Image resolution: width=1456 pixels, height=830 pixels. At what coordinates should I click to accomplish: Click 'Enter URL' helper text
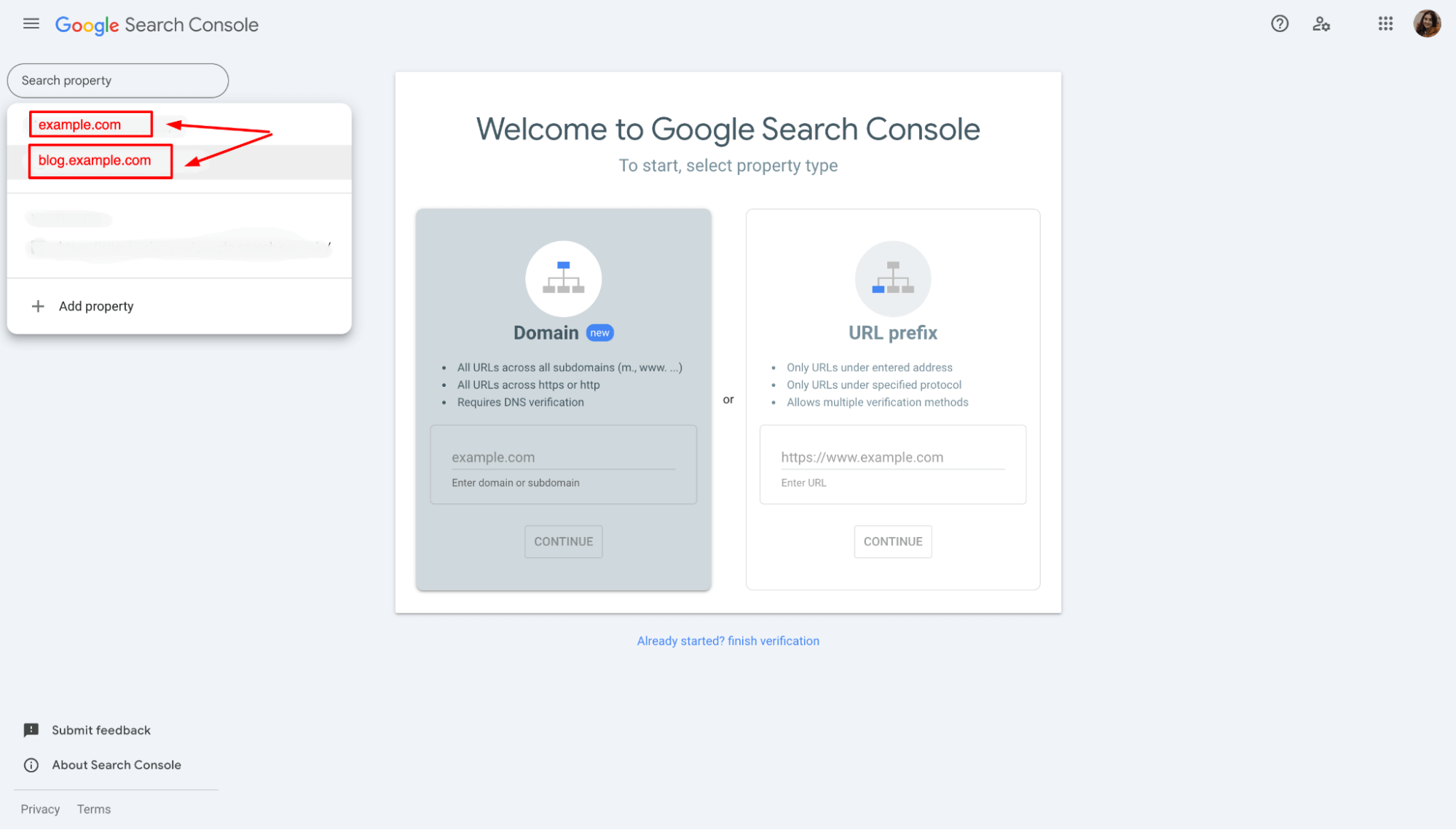click(x=803, y=482)
